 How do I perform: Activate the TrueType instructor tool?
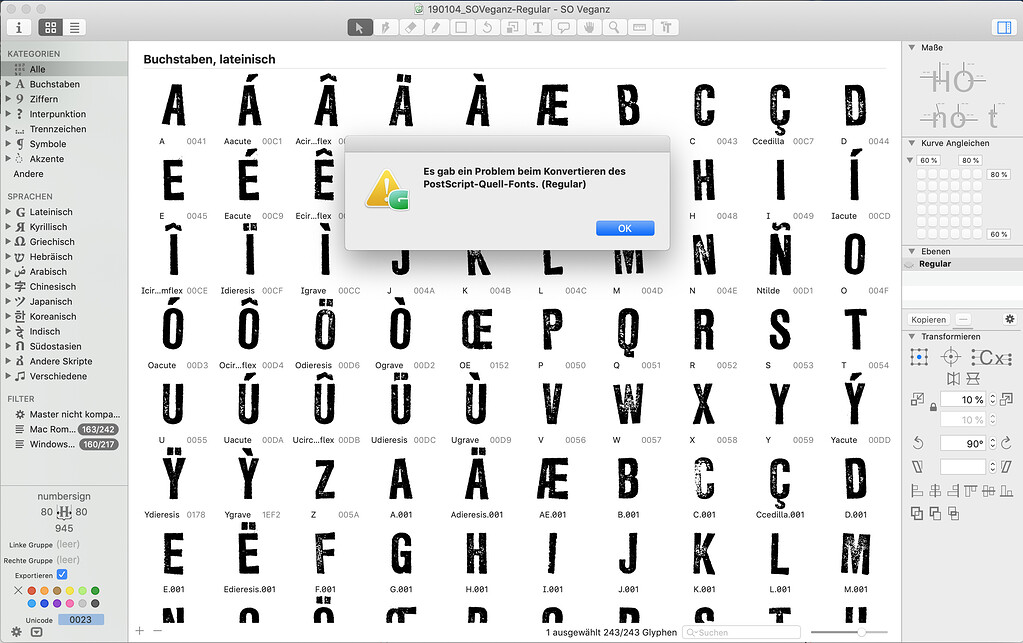point(665,27)
